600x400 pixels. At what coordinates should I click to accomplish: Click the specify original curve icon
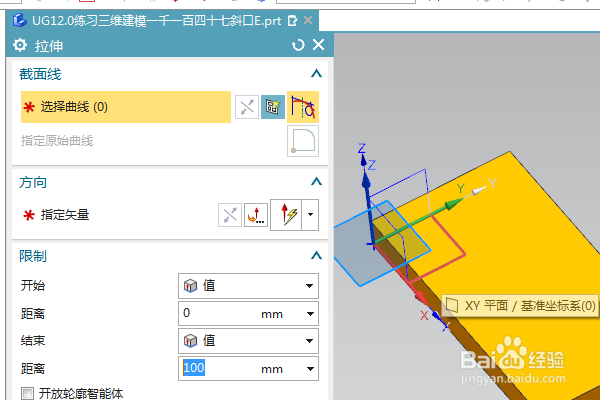coord(303,141)
